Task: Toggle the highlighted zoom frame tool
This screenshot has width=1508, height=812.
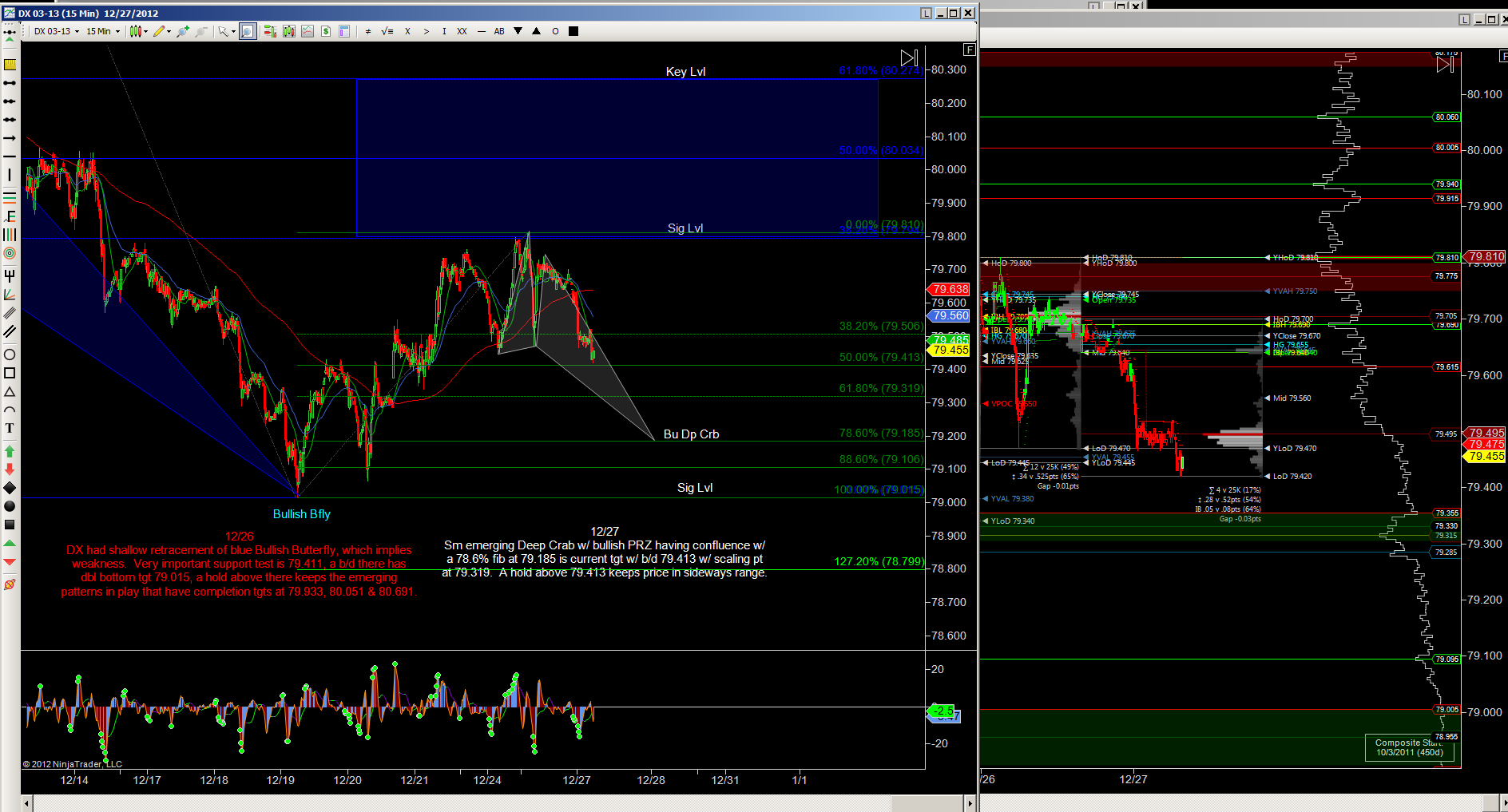Action: [x=248, y=31]
